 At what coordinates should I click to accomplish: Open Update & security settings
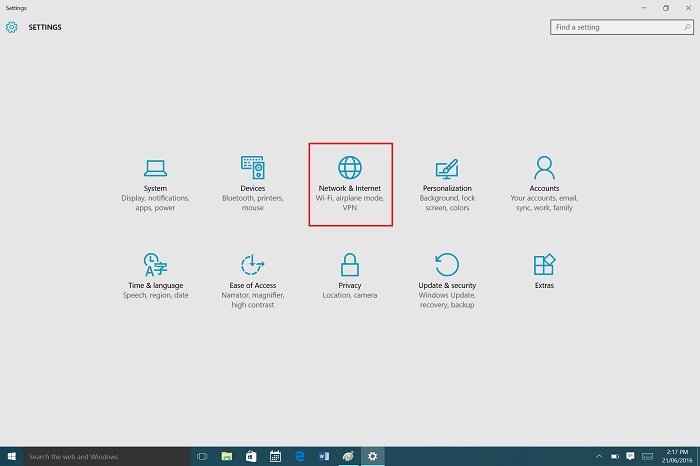[x=447, y=281]
